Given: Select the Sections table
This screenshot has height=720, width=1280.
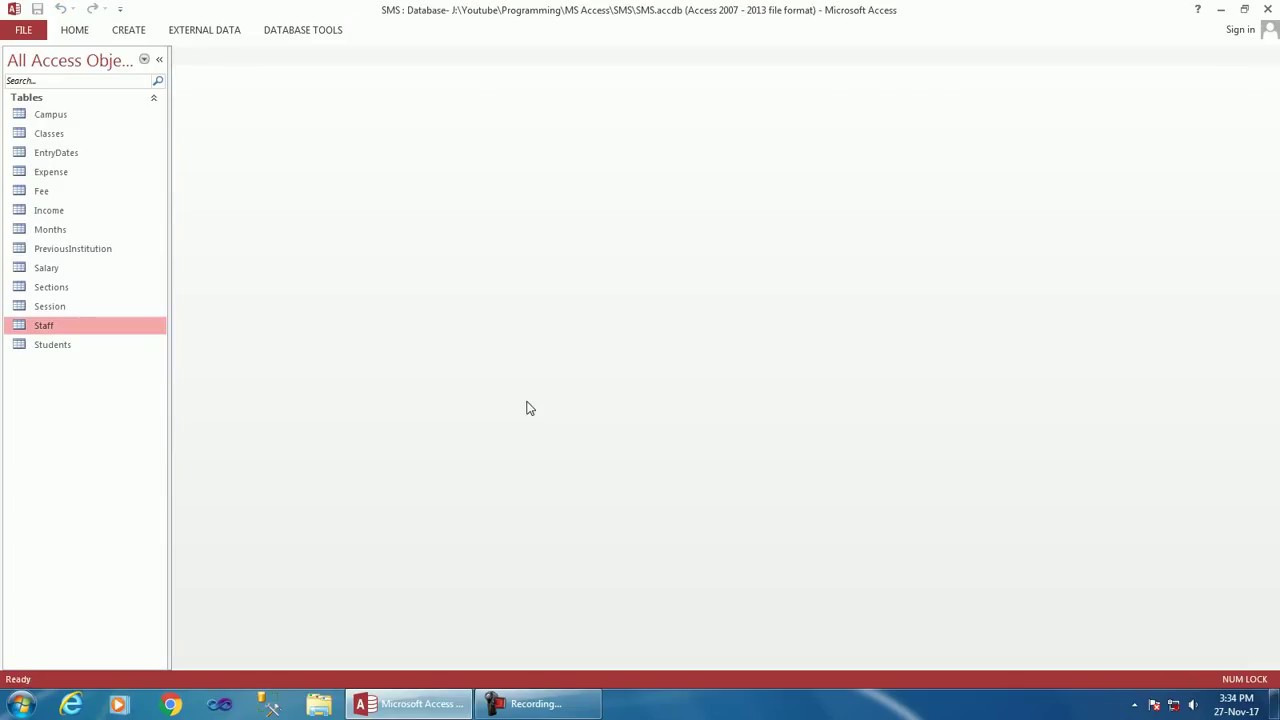Looking at the screenshot, I should coord(85,287).
